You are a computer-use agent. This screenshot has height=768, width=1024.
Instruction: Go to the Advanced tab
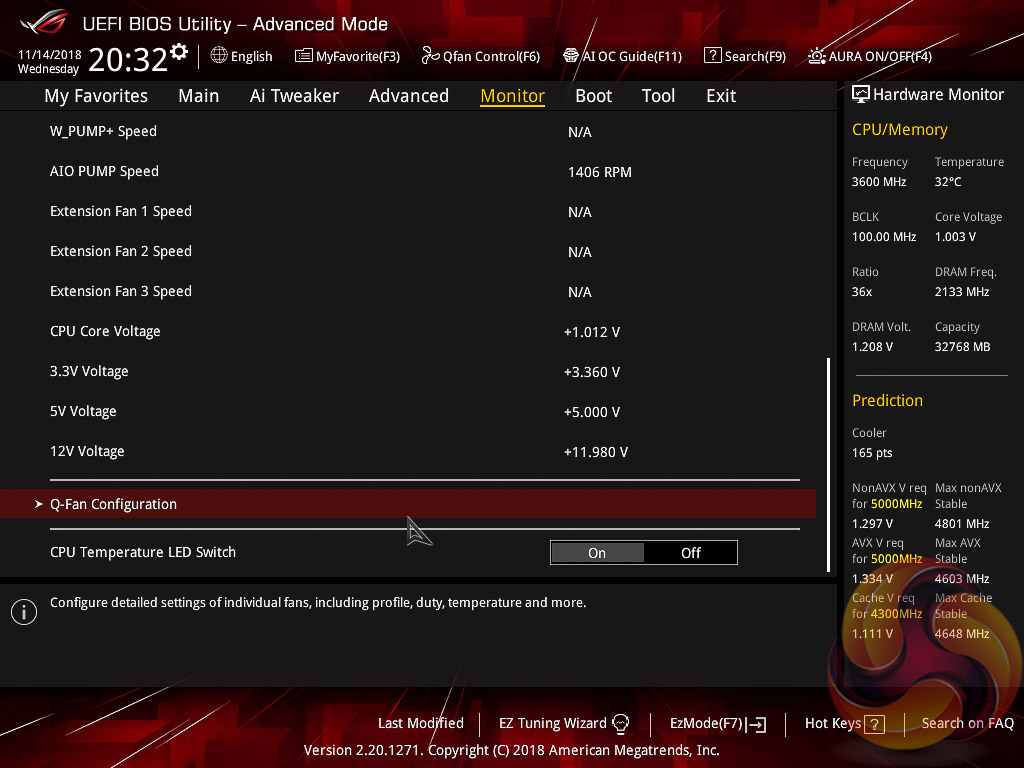click(x=408, y=96)
